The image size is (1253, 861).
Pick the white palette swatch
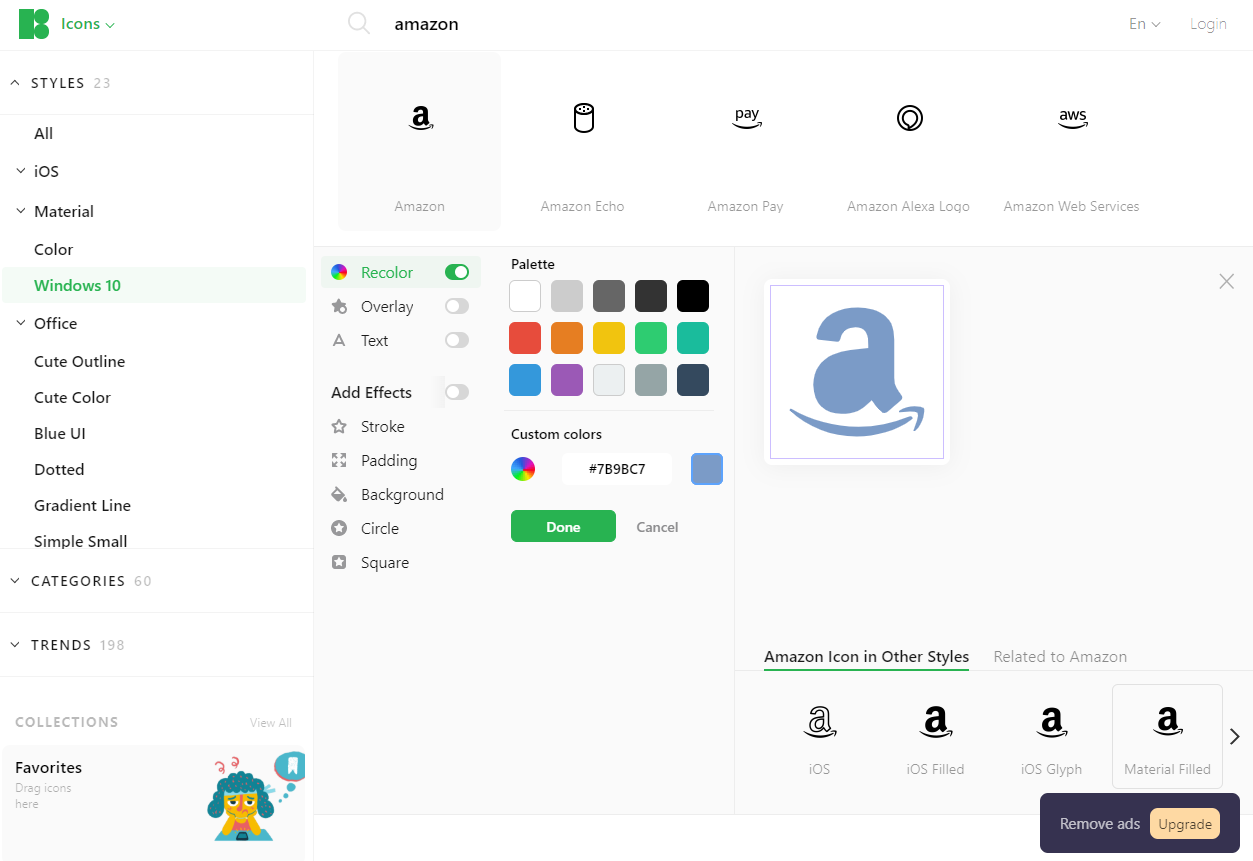[525, 296]
